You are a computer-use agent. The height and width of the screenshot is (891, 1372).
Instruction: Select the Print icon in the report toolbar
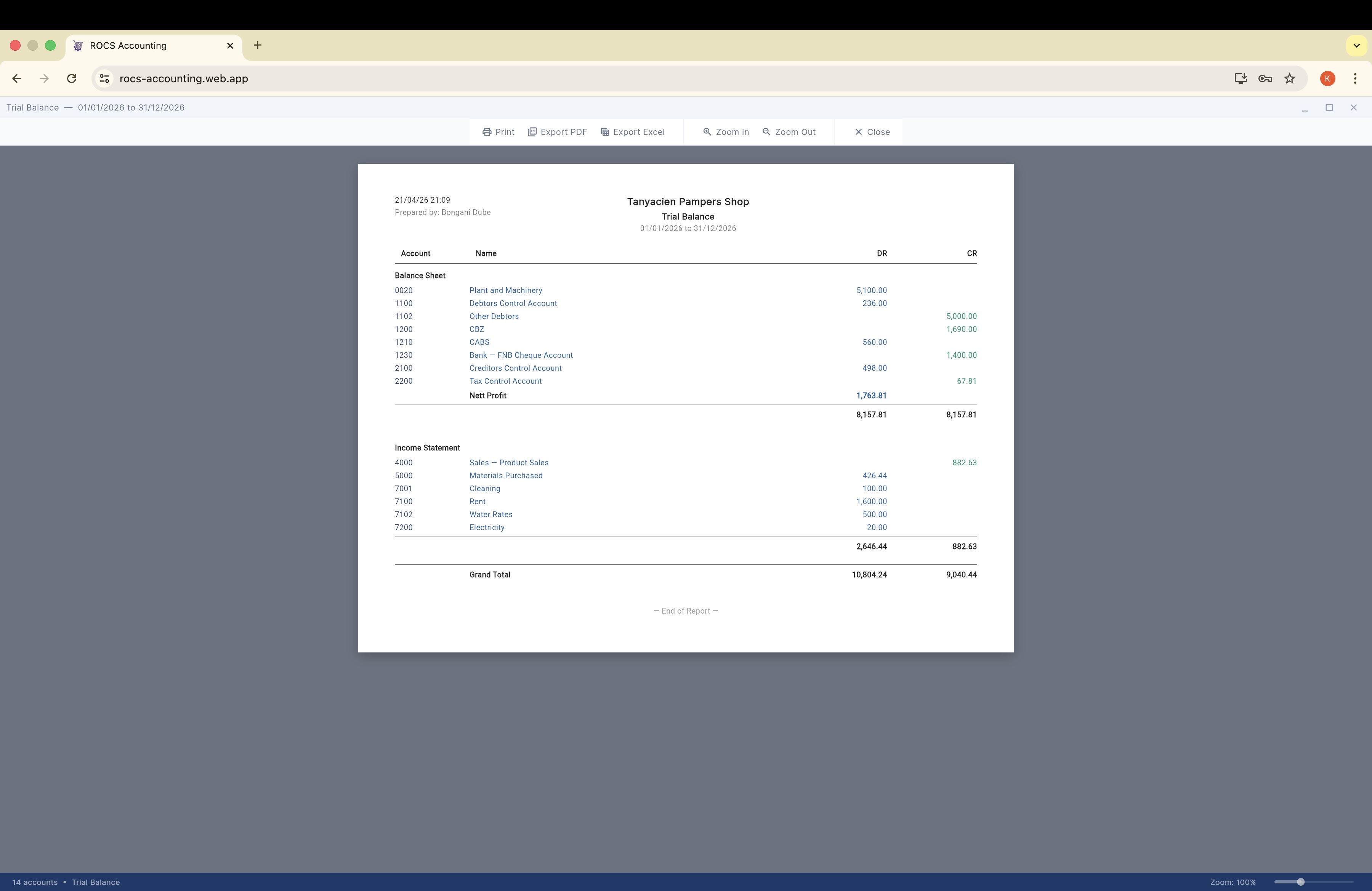point(487,131)
